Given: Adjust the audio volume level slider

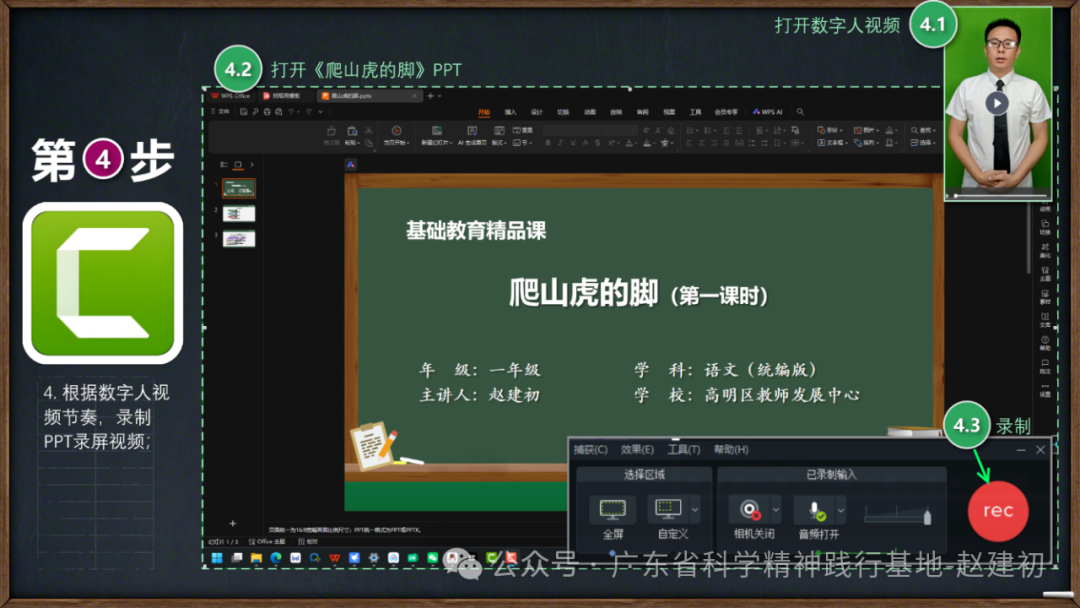Looking at the screenshot, I should click(x=898, y=516).
